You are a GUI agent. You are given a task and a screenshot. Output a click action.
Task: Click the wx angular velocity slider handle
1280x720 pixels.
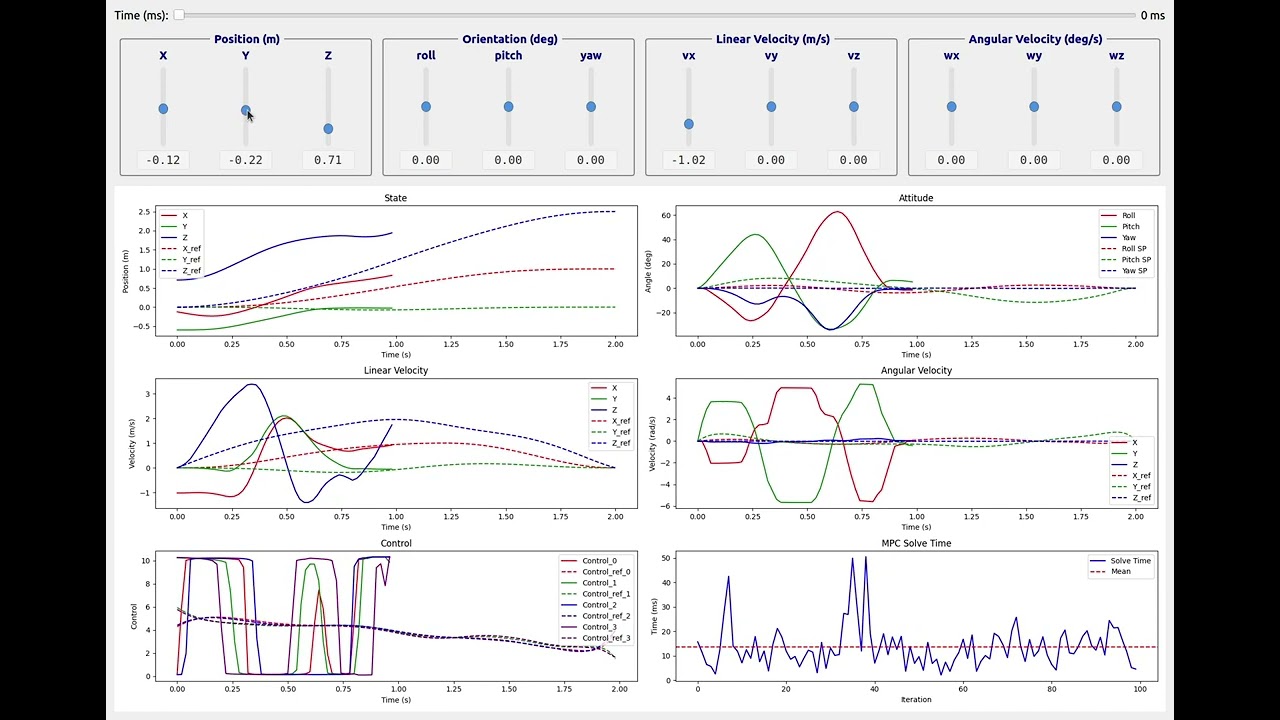pyautogui.click(x=951, y=106)
